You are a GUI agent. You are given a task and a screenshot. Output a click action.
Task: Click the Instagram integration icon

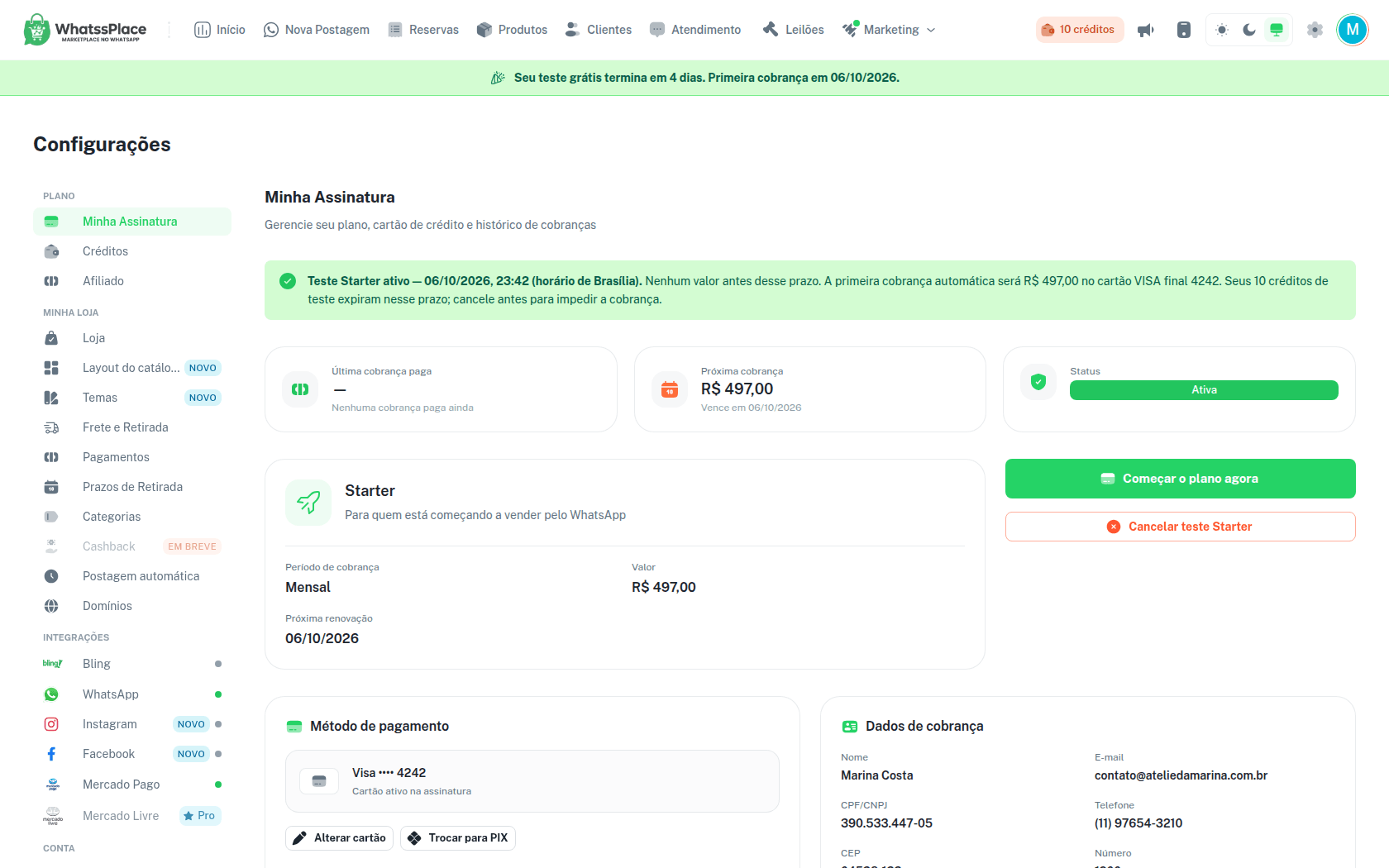51,724
